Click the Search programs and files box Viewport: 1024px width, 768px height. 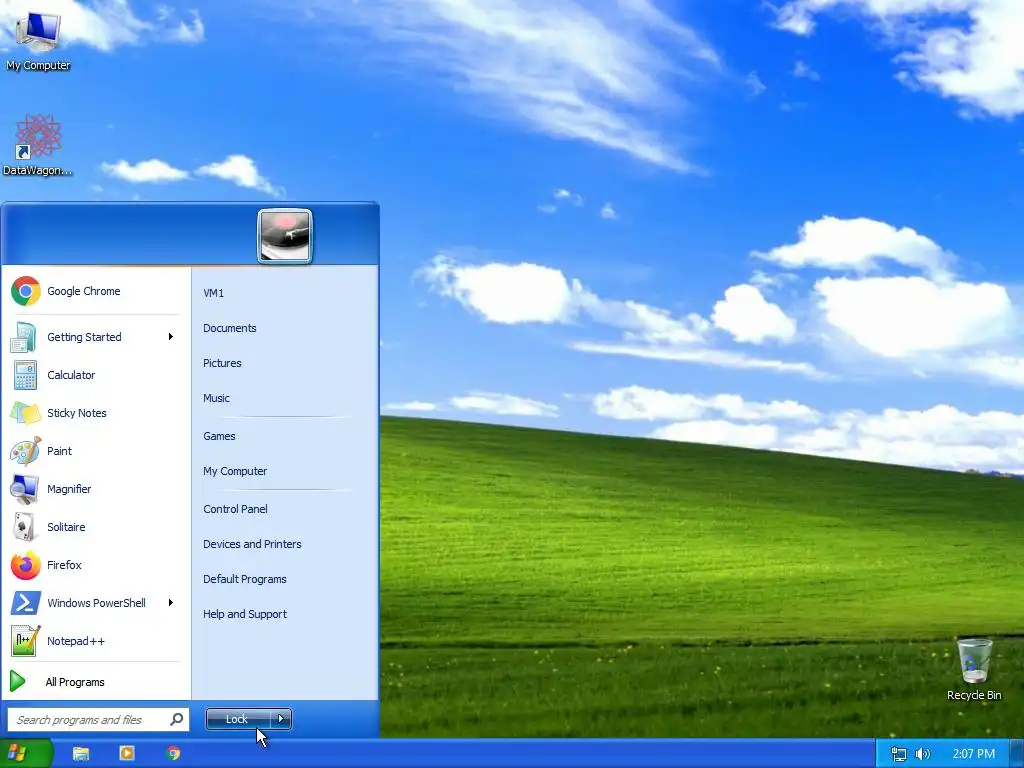(98, 720)
